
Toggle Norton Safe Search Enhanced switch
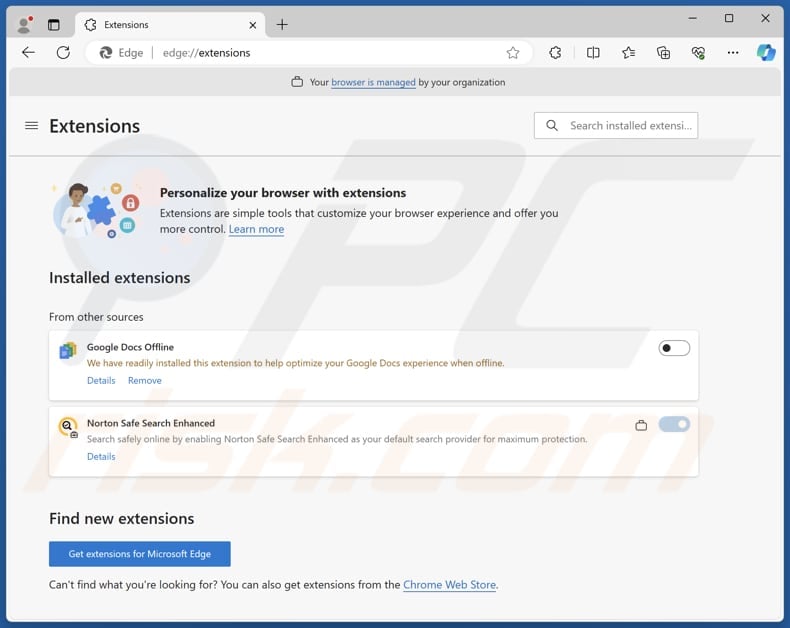674,424
